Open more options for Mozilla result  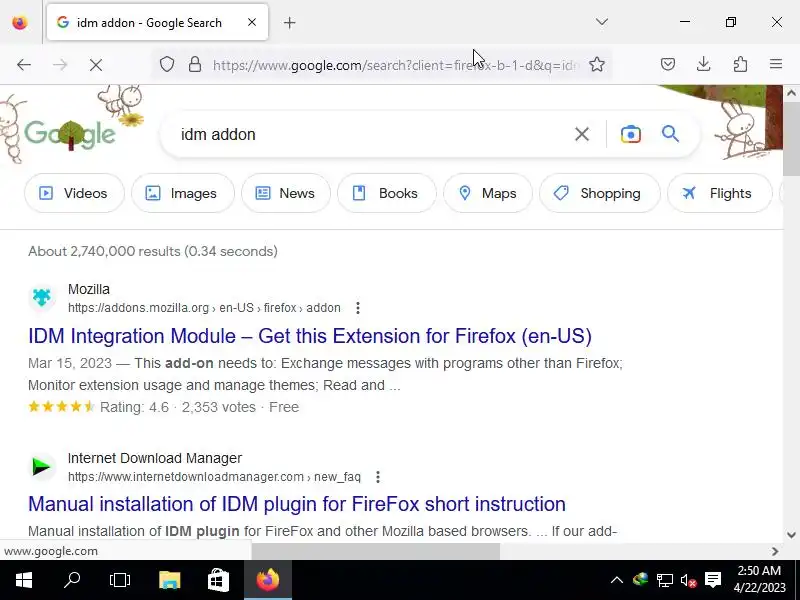click(358, 308)
